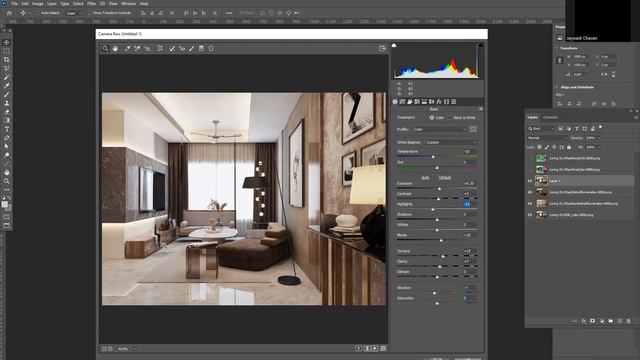The image size is (640, 360).
Task: Select the Adjustment Brush in Camera Raw
Action: [191, 49]
